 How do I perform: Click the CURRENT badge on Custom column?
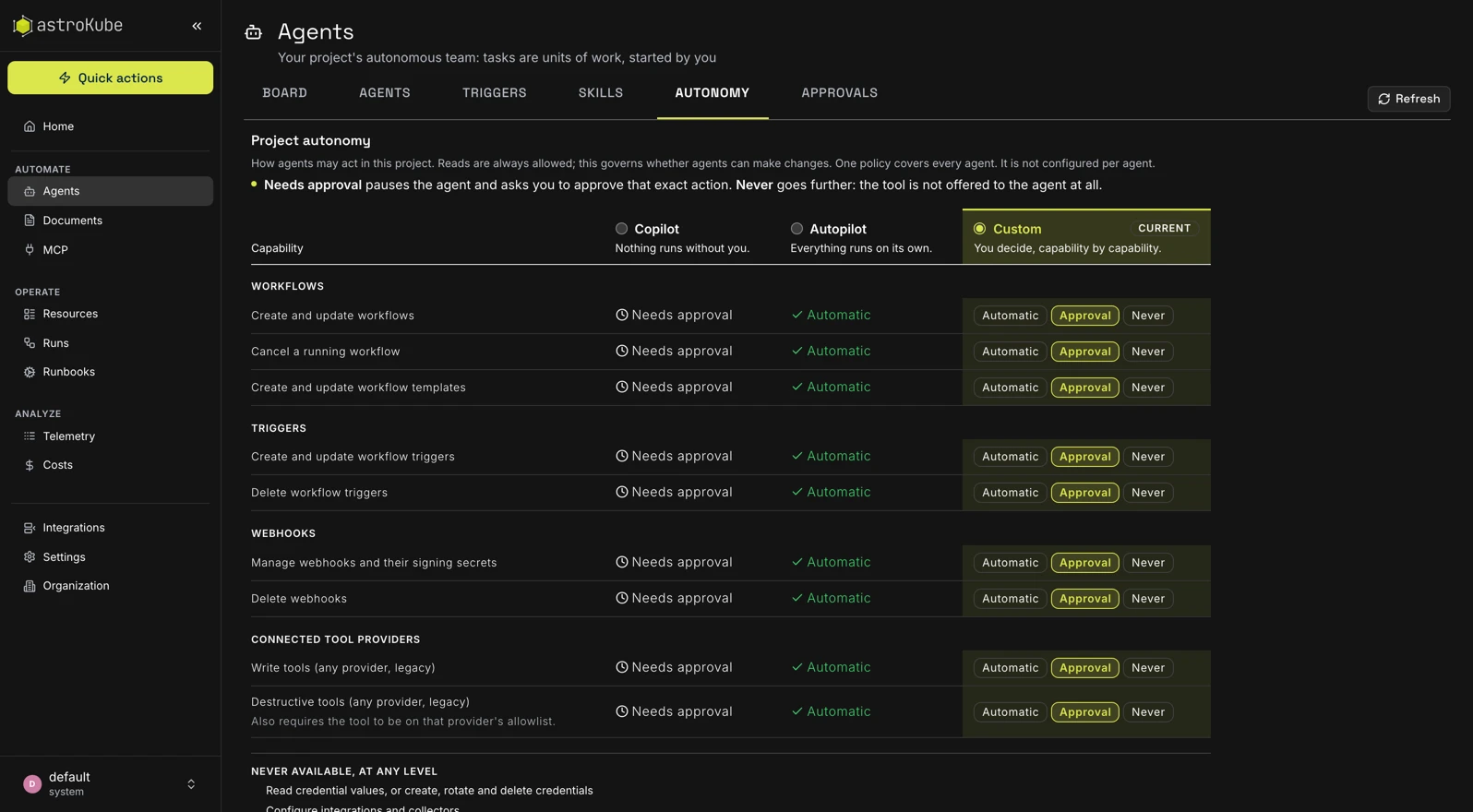pyautogui.click(x=1164, y=228)
